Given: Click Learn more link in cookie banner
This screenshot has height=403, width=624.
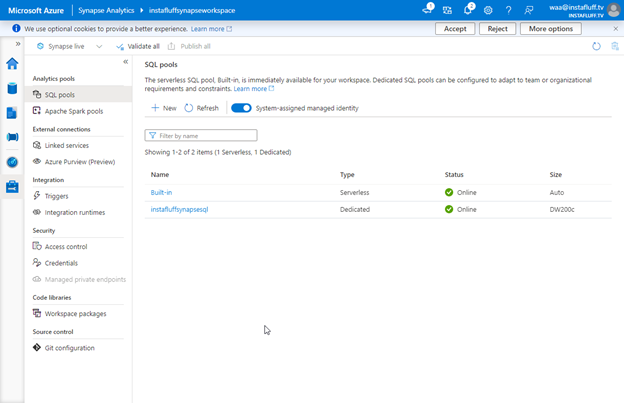Looking at the screenshot, I should (211, 29).
